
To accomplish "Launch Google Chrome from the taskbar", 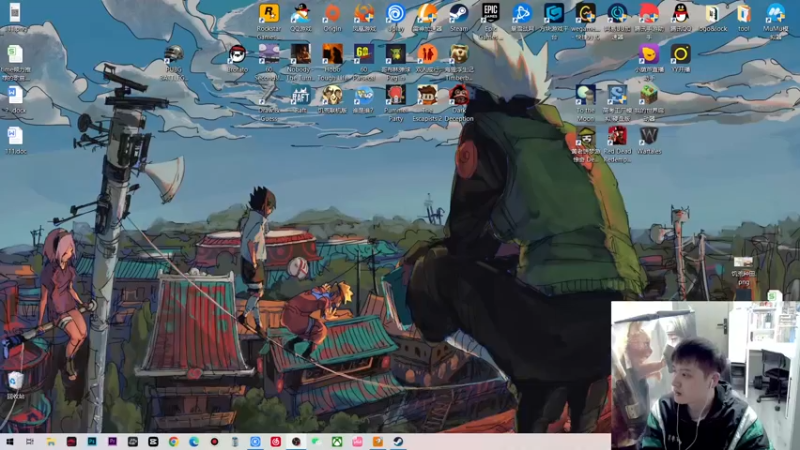I will [173, 442].
